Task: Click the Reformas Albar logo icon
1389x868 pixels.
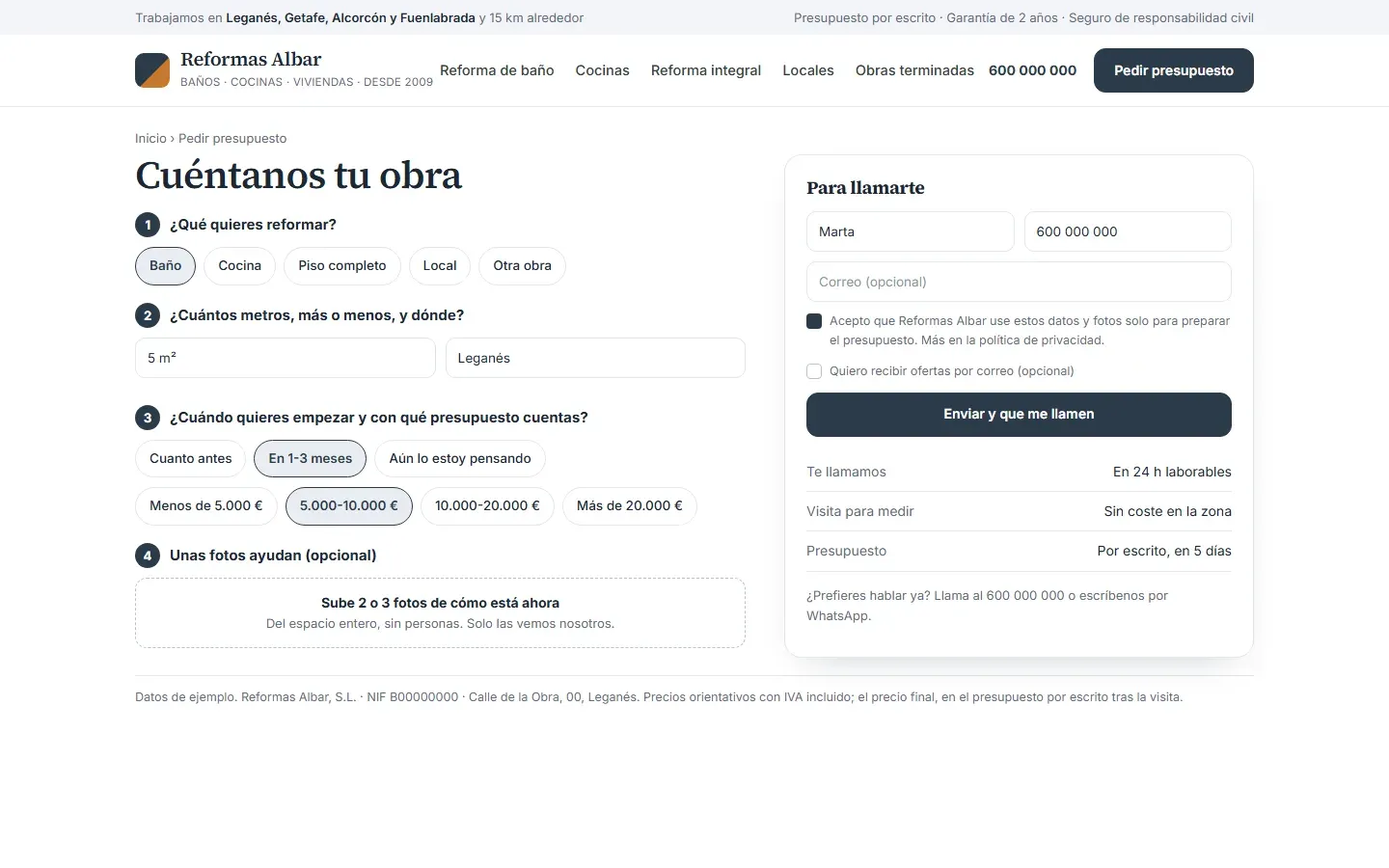Action: click(152, 70)
